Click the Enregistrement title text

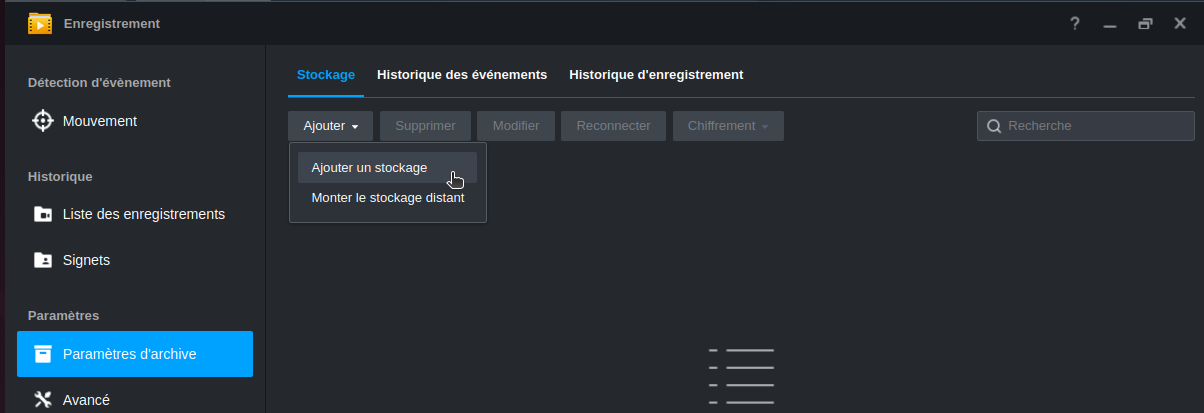pos(111,24)
